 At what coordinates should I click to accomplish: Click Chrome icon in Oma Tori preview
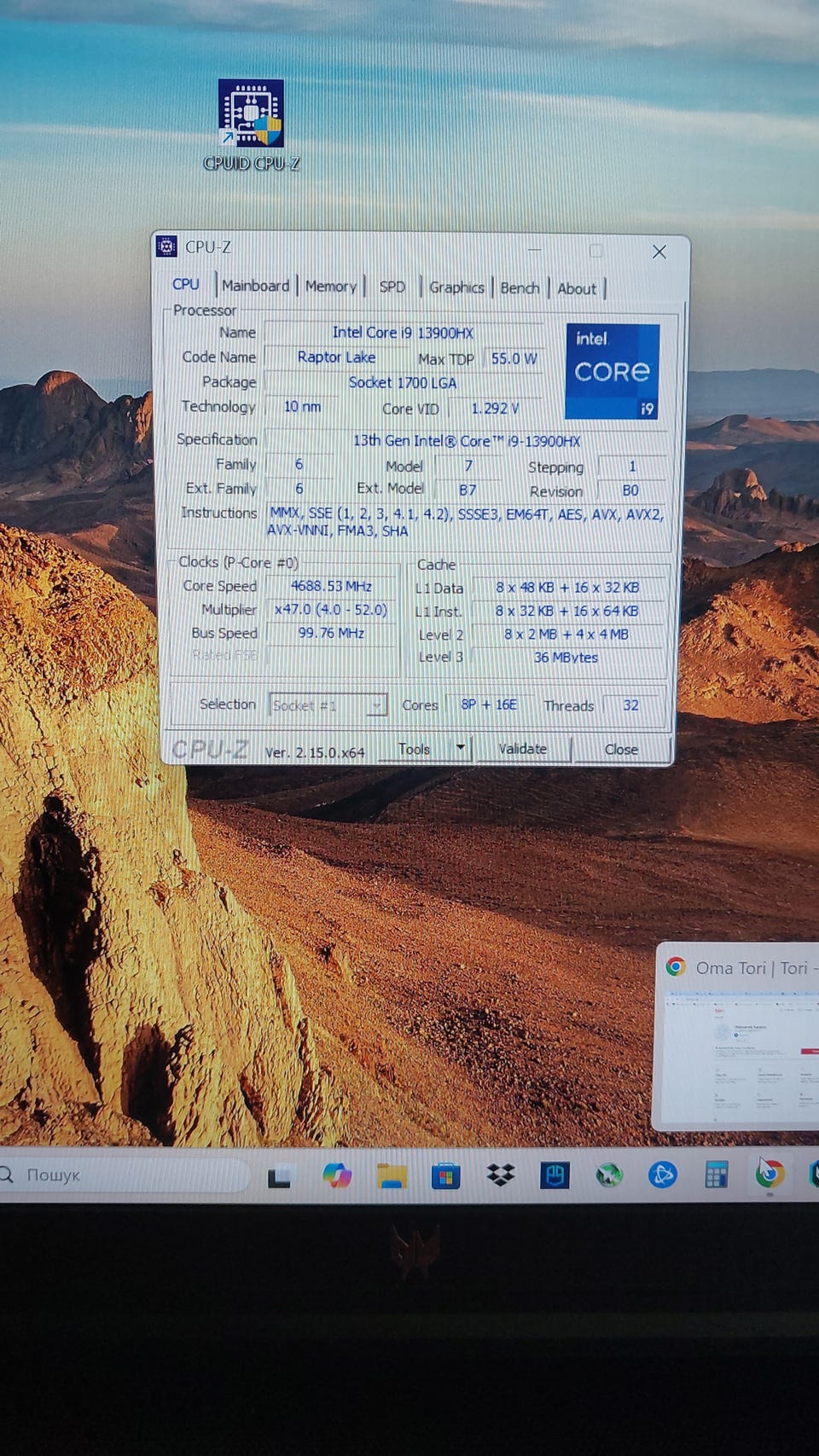pos(676,966)
